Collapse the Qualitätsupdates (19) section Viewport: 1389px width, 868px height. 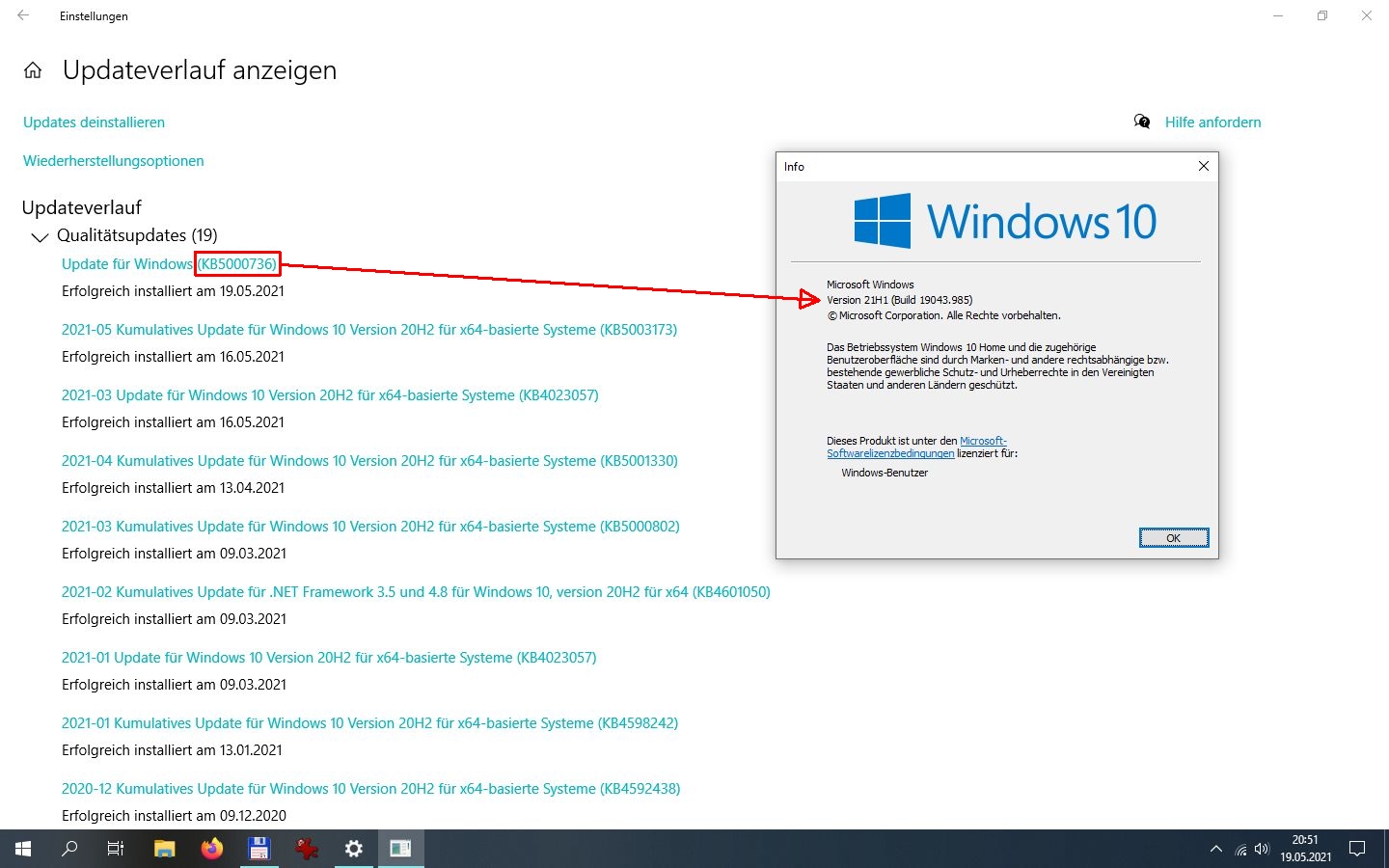pyautogui.click(x=40, y=236)
